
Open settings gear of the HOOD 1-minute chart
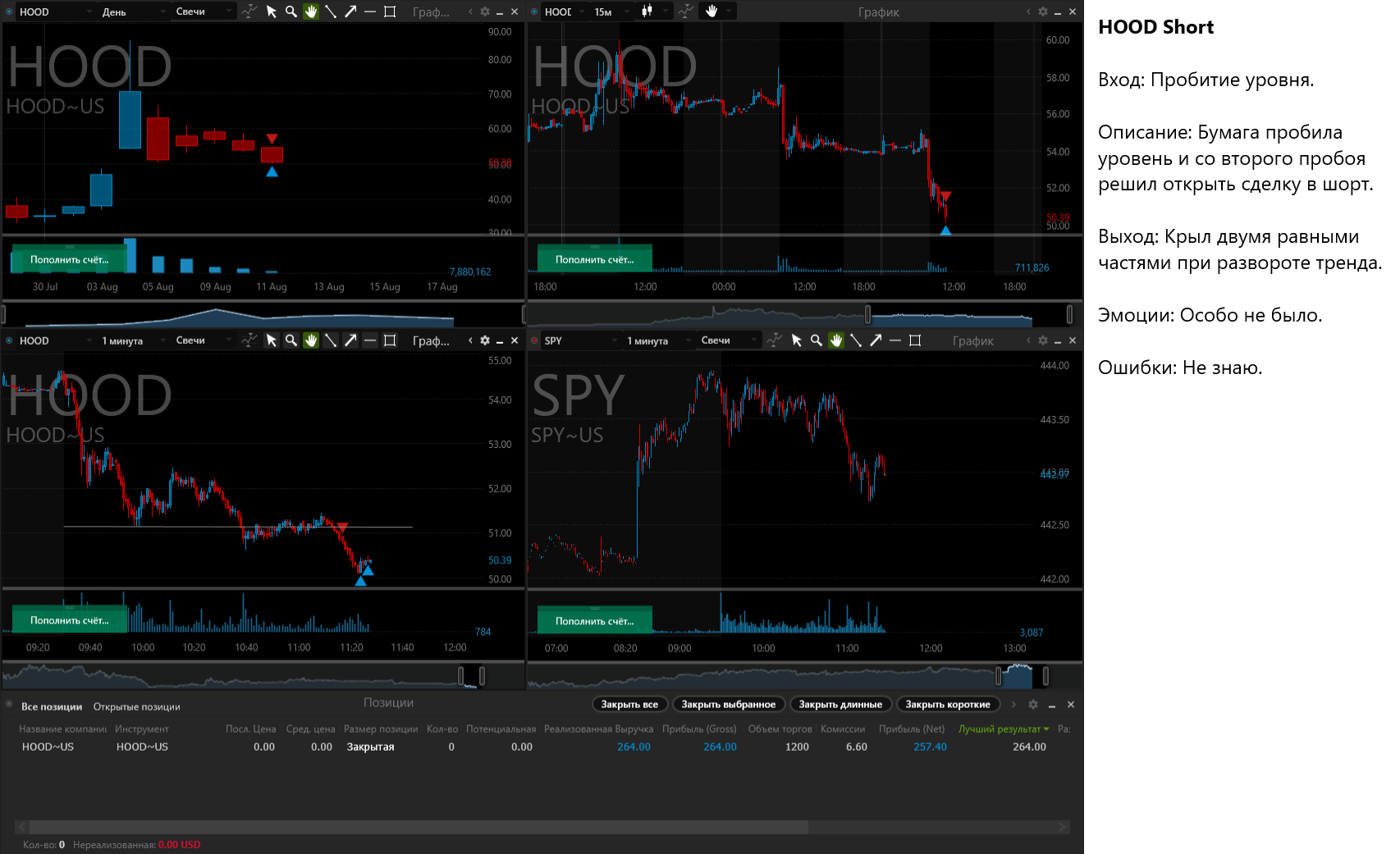click(485, 340)
